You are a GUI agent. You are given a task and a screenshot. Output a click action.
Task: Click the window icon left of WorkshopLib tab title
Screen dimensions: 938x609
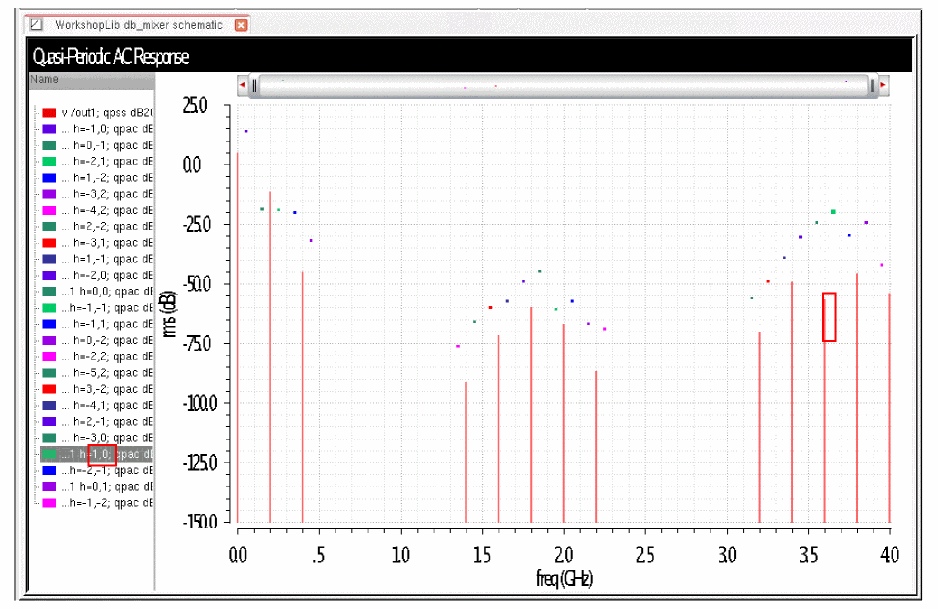point(36,25)
